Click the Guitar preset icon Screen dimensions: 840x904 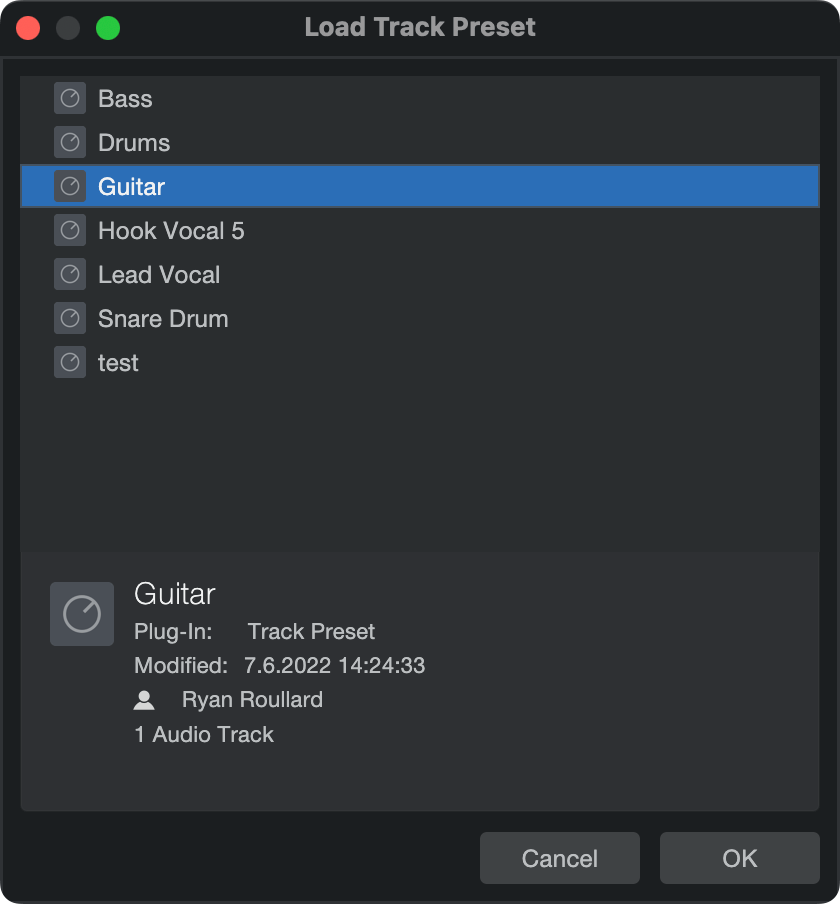[x=69, y=186]
